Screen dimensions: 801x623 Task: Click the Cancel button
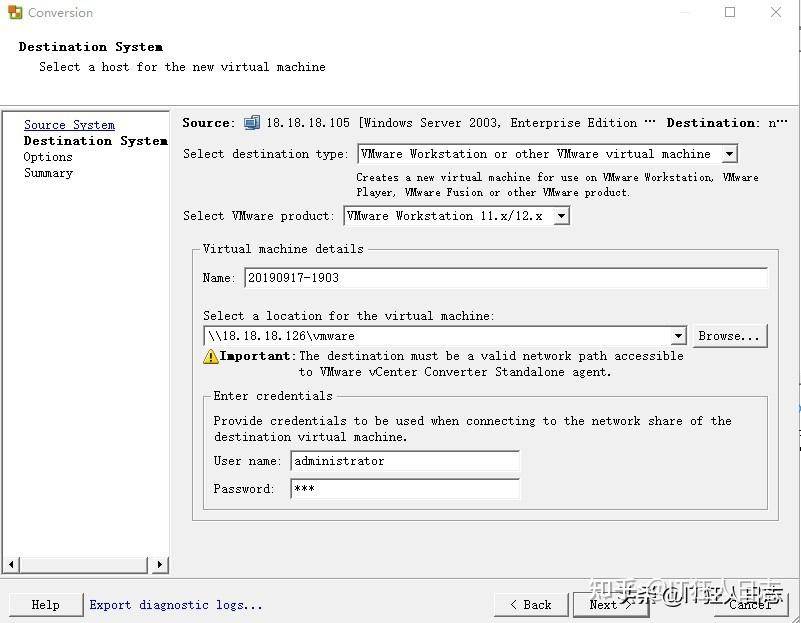[750, 605]
